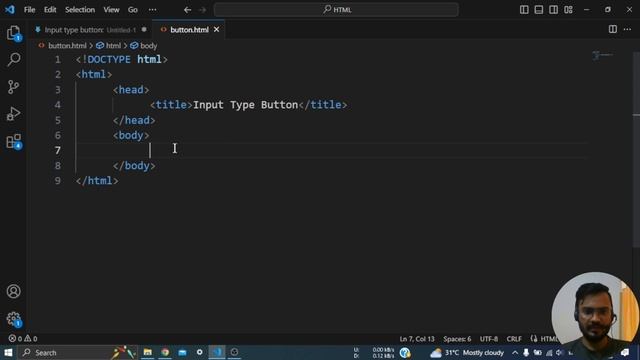The width and height of the screenshot is (640, 360).
Task: Change indentation via Spaces: 6
Action: click(457, 339)
